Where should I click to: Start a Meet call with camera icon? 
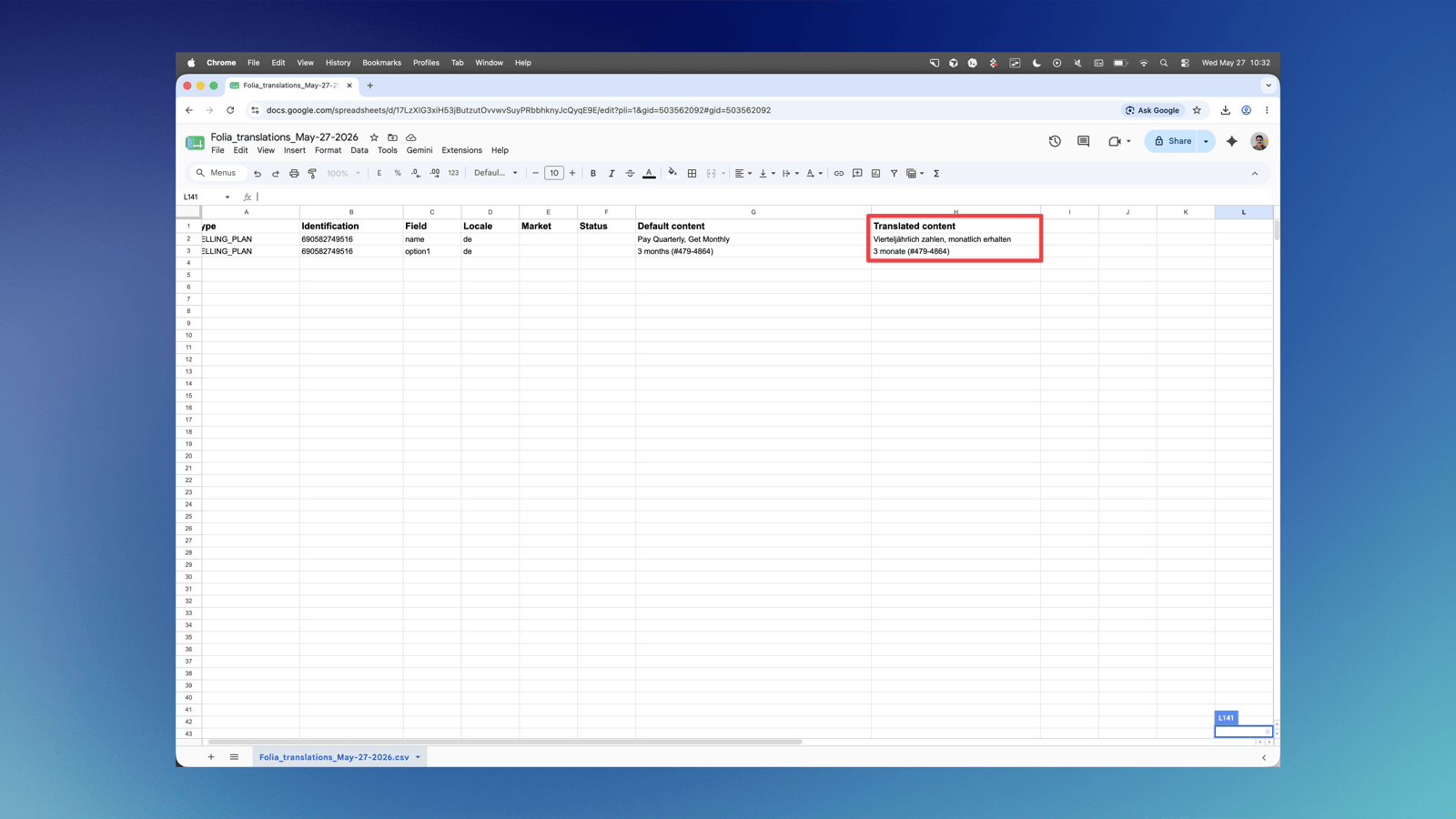click(1115, 141)
